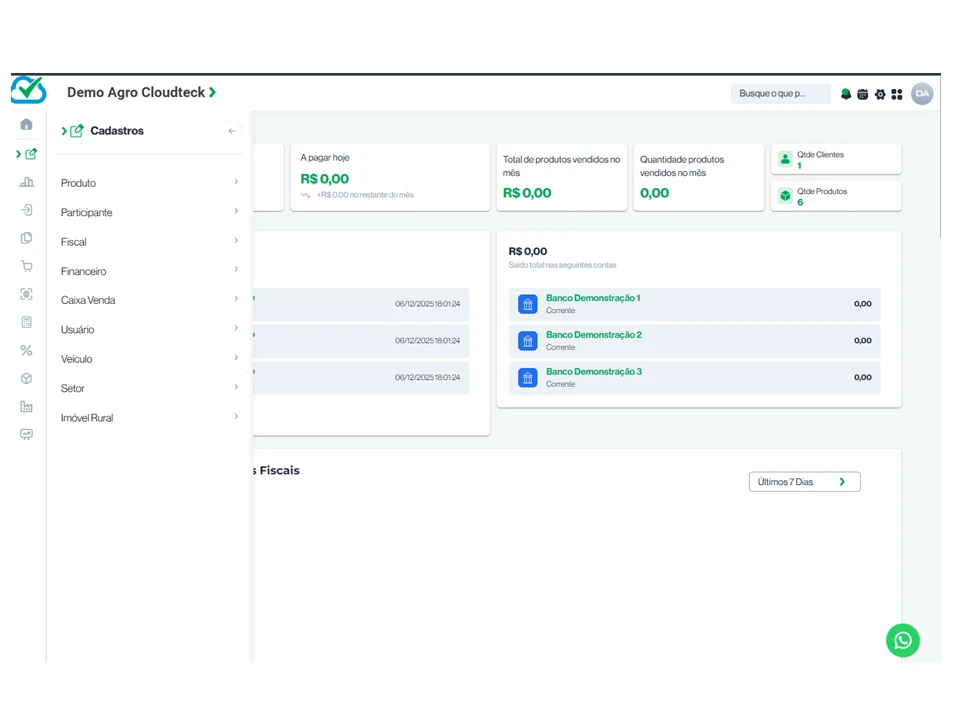Screen dimensions: 960x720
Task: Expand the Produto submenu
Action: coord(148,183)
